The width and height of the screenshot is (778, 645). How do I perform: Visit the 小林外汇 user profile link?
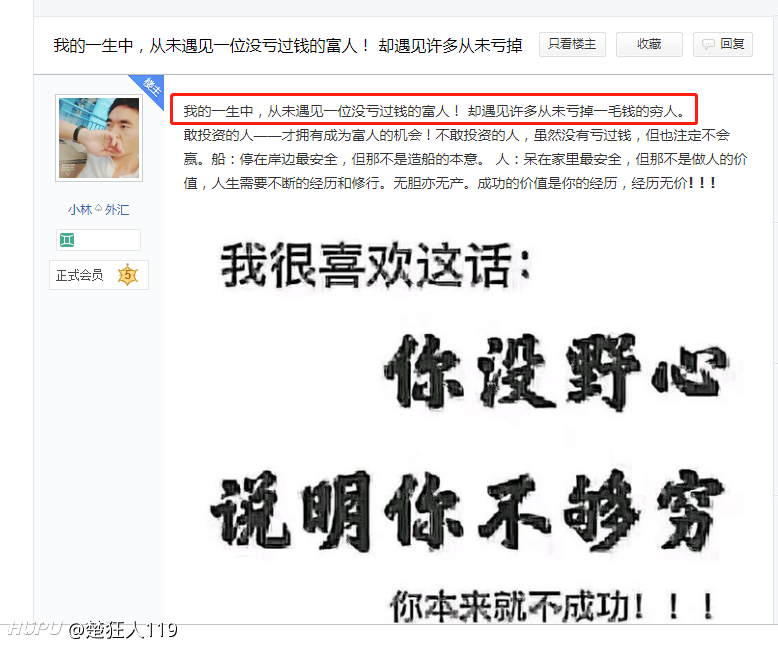(99, 210)
